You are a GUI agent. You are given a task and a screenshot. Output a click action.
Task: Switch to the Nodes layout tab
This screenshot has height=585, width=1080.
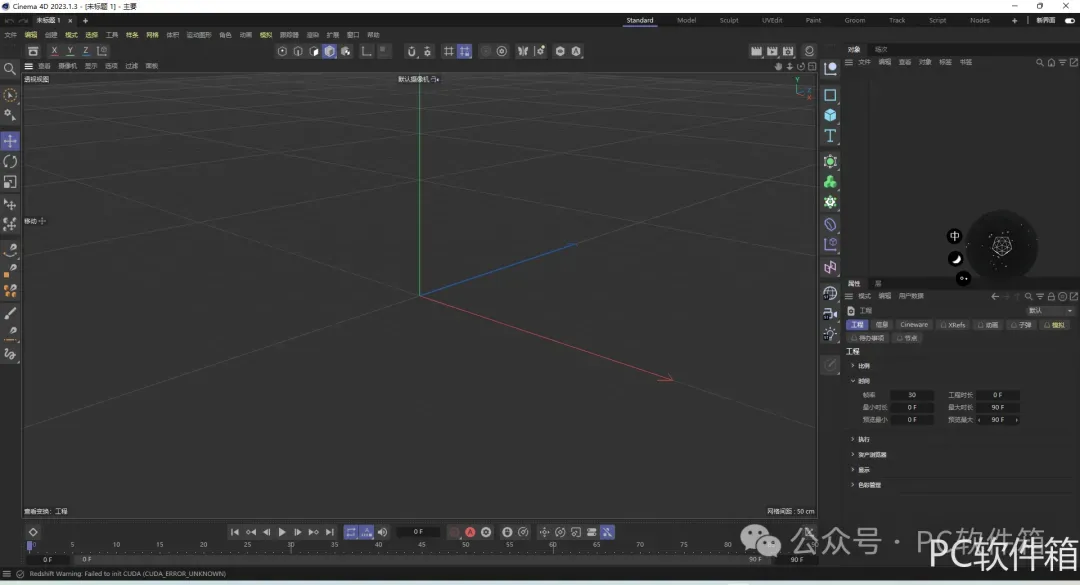[979, 20]
